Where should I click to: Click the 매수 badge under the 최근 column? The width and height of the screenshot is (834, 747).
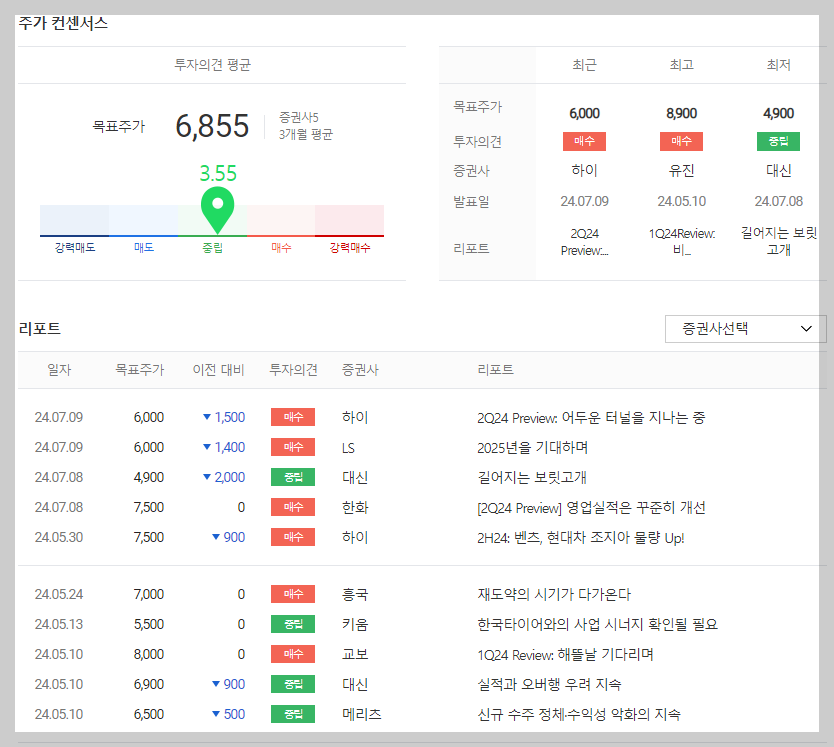click(x=584, y=141)
